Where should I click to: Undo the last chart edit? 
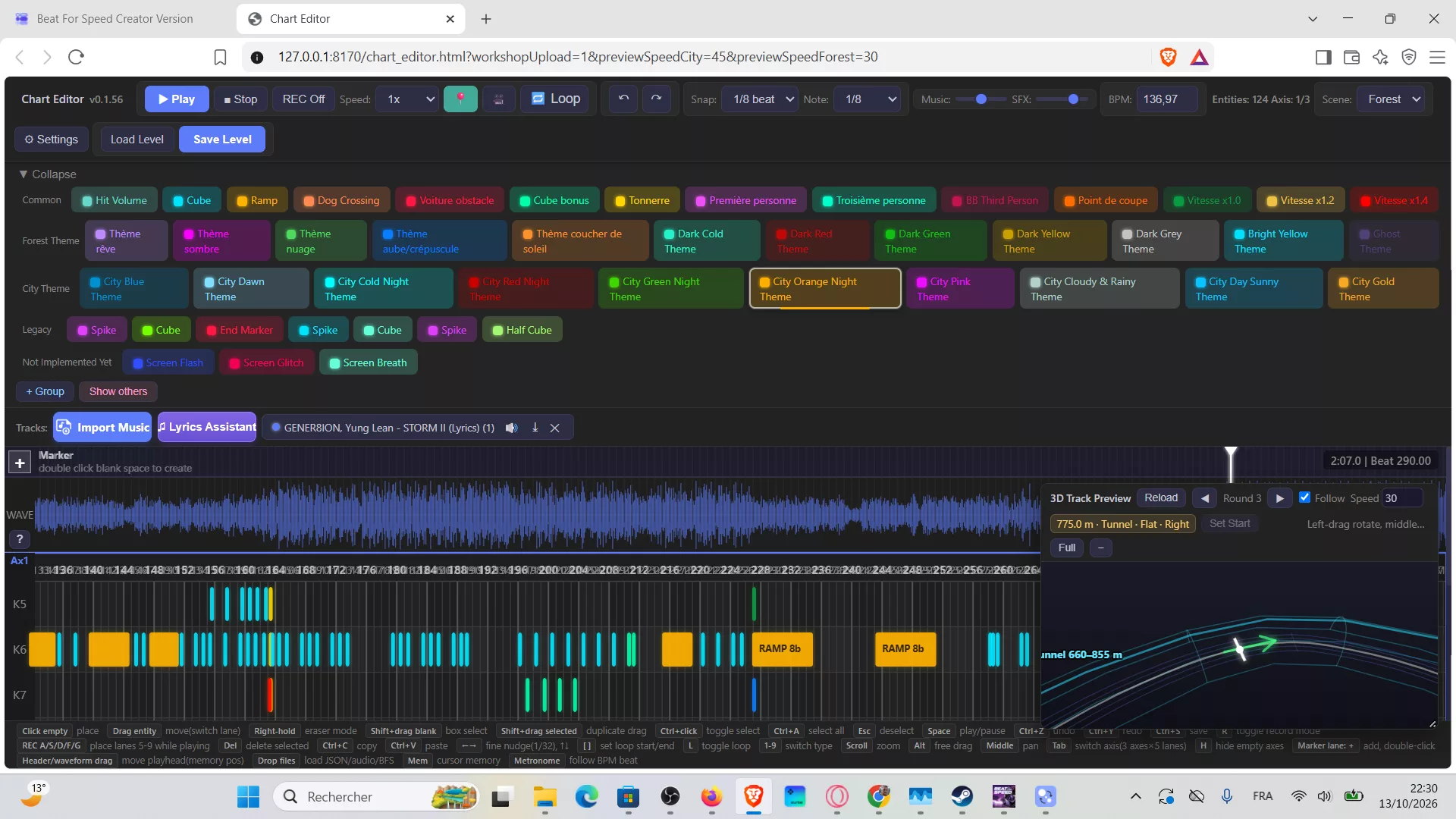point(623,99)
